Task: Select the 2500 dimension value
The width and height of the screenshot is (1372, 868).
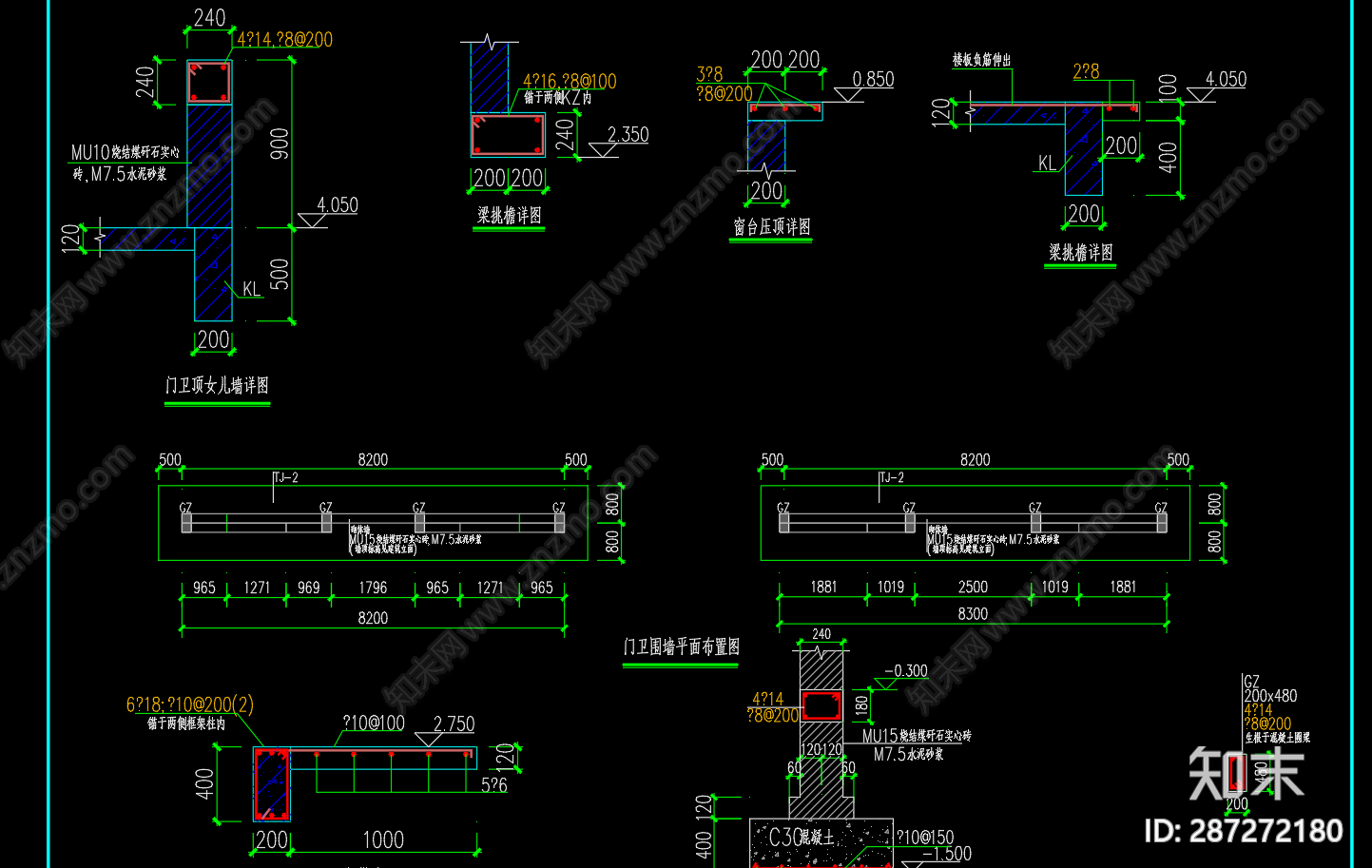Action: [x=973, y=588]
